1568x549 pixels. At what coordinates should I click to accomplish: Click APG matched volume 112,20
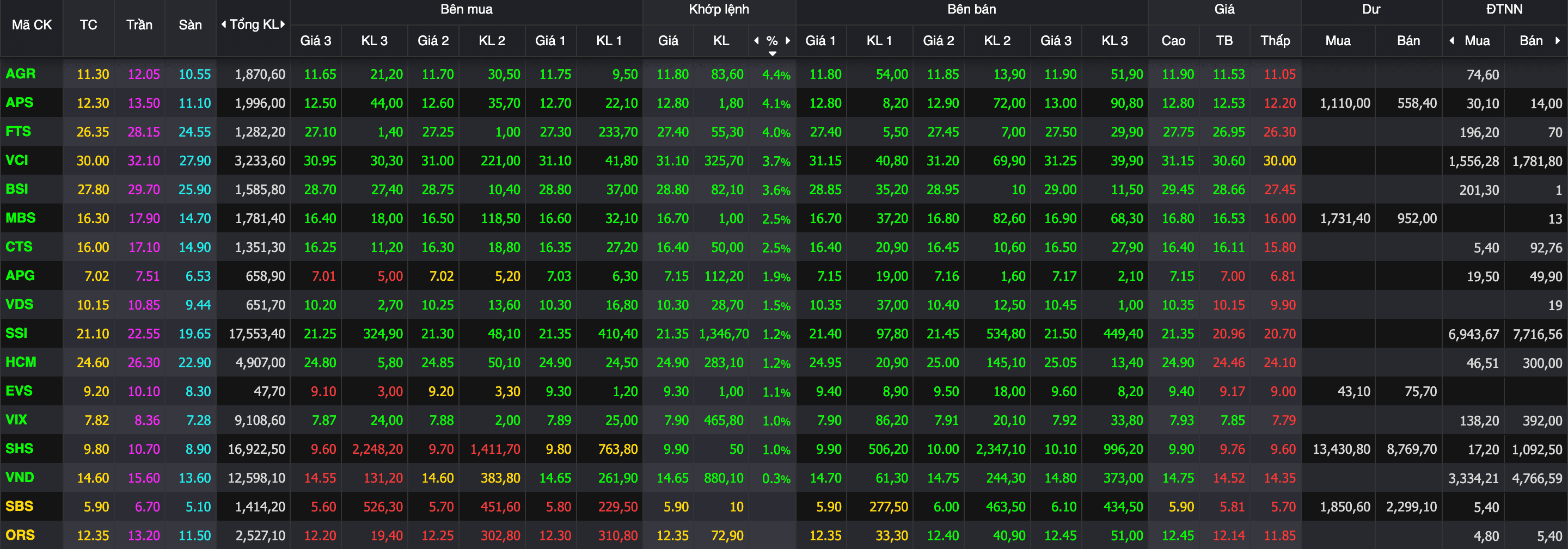724,276
